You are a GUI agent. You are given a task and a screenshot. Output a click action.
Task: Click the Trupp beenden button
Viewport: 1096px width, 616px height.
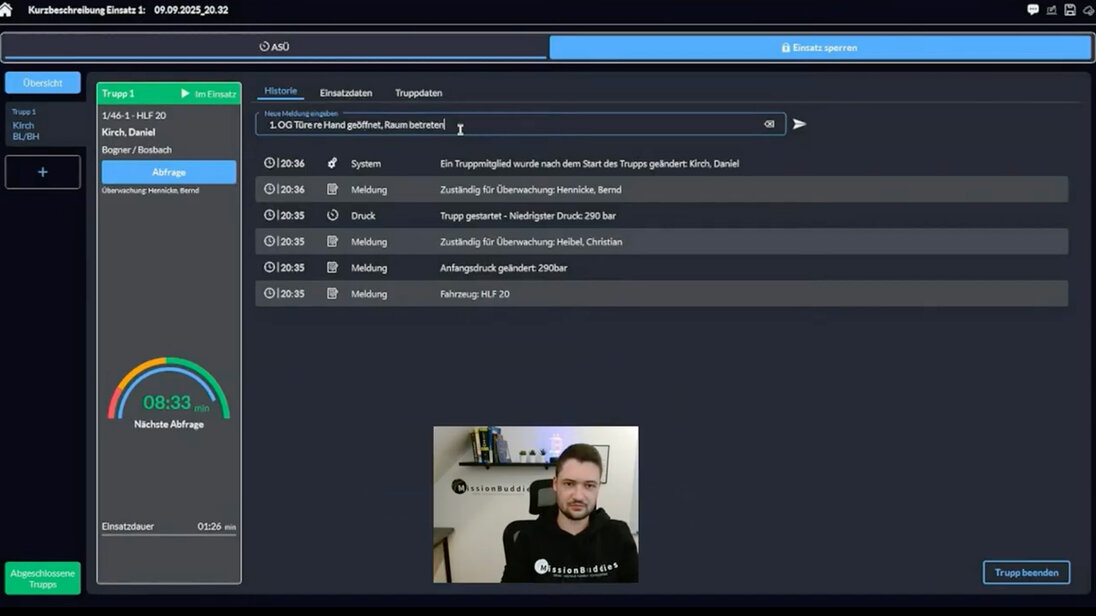click(x=1026, y=572)
